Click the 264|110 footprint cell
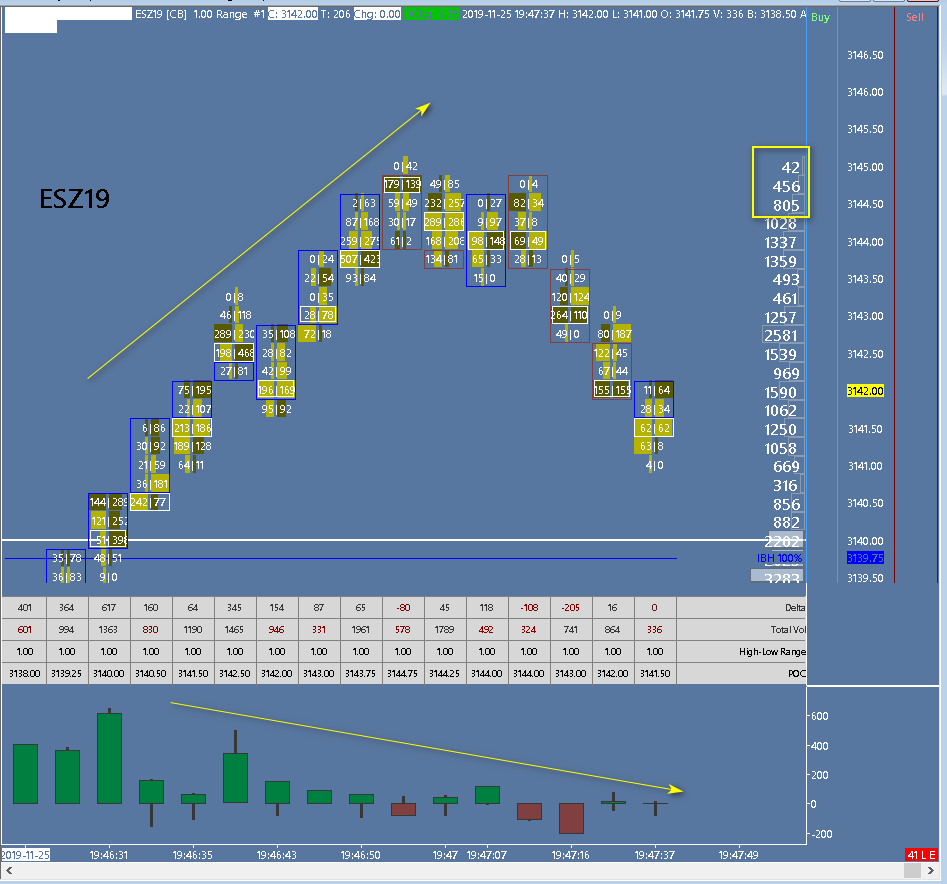This screenshot has width=947, height=884. (x=570, y=315)
